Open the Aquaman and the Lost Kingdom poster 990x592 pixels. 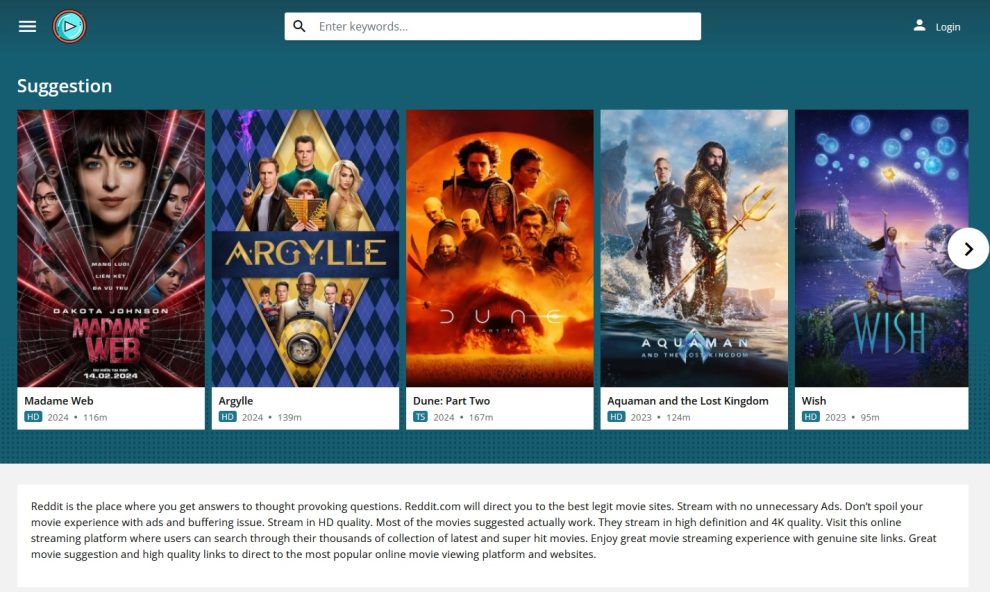(x=695, y=248)
